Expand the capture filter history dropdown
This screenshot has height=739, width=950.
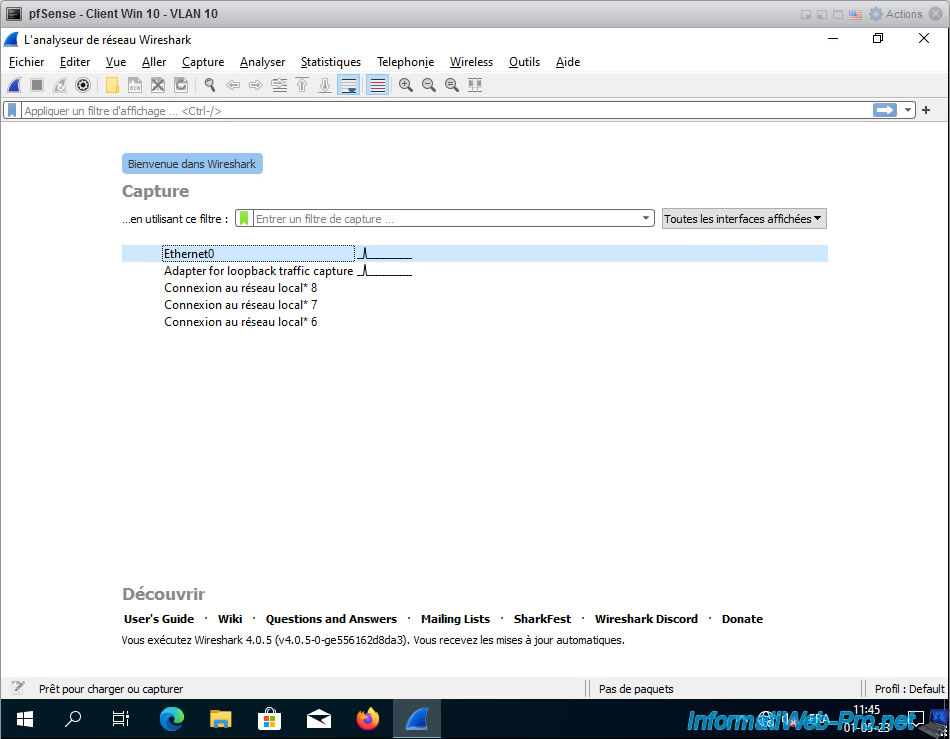click(x=646, y=219)
